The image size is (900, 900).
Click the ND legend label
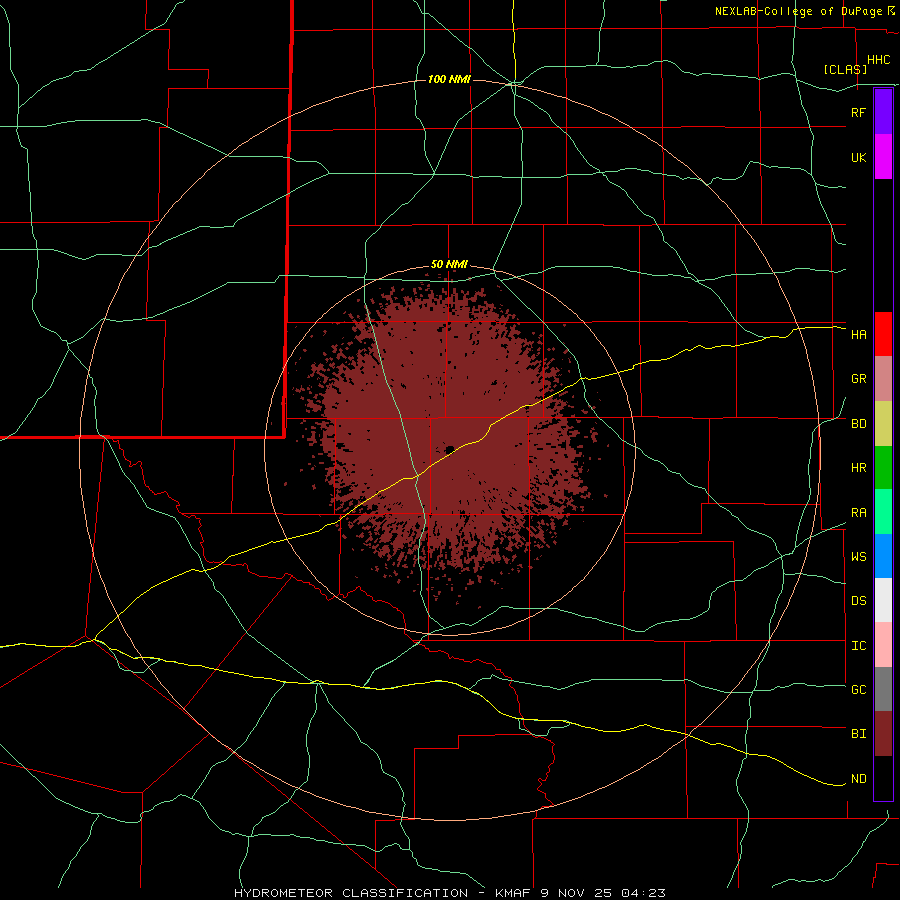pos(858,779)
